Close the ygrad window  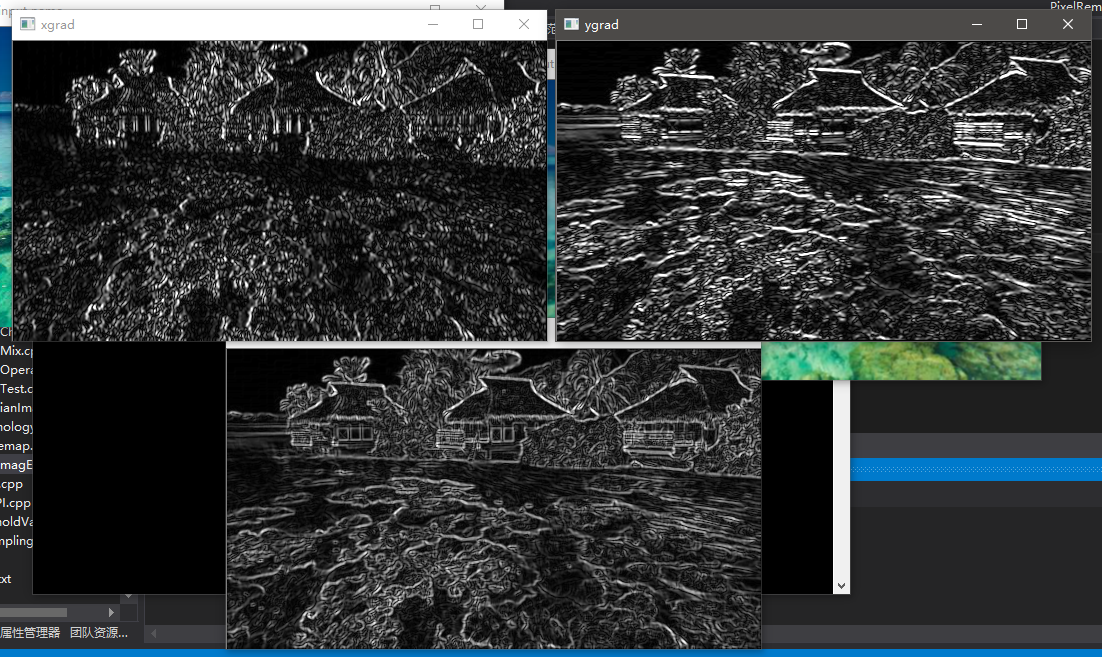pyautogui.click(x=1068, y=25)
